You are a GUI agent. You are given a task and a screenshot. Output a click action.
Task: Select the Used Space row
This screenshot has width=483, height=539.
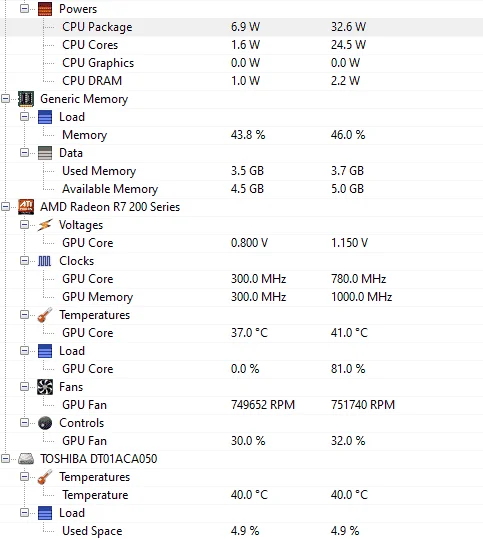coord(241,531)
